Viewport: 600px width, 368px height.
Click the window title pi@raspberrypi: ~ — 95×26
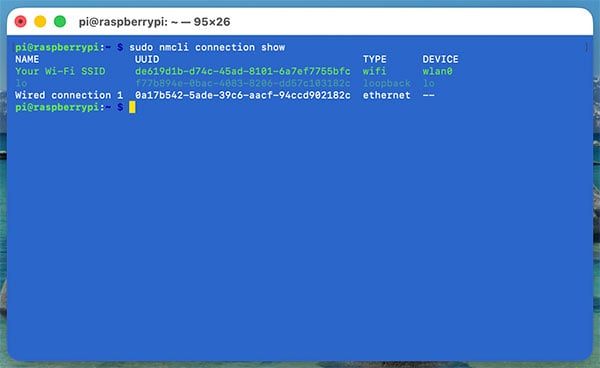(154, 22)
